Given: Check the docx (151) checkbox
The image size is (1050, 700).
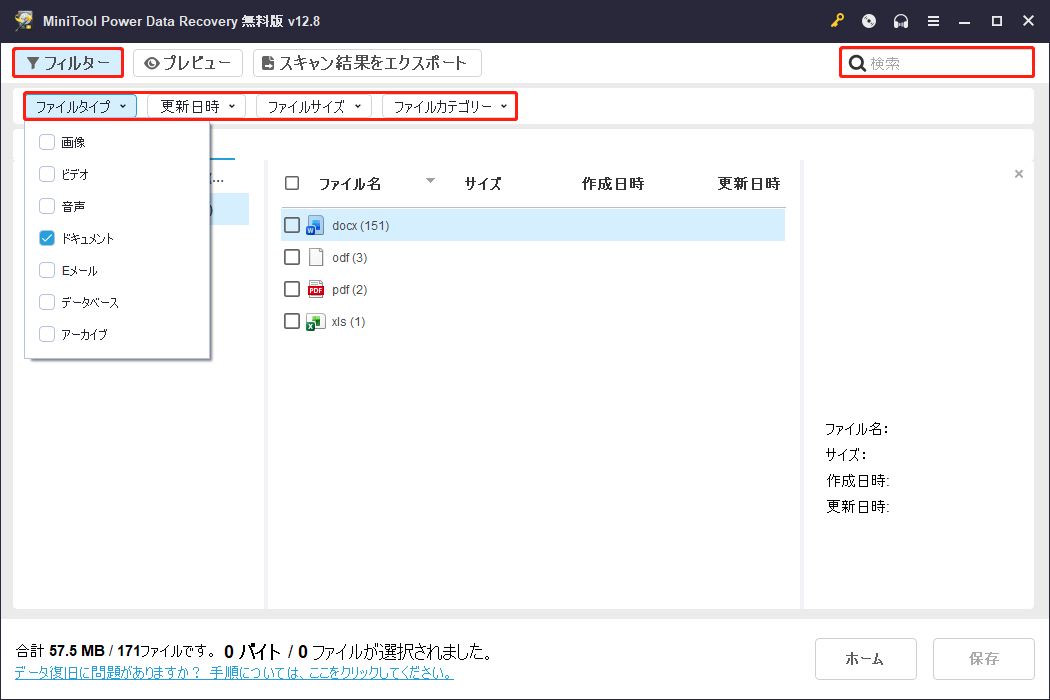Looking at the screenshot, I should tap(291, 225).
